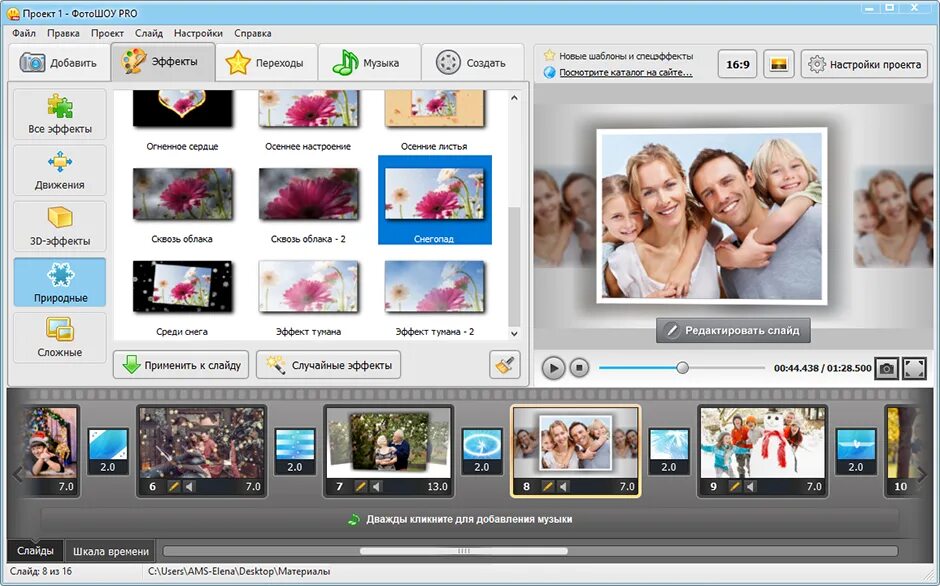The width and height of the screenshot is (940, 586).
Task: Choose the Сквозь облака effect thumbnail
Action: click(182, 194)
